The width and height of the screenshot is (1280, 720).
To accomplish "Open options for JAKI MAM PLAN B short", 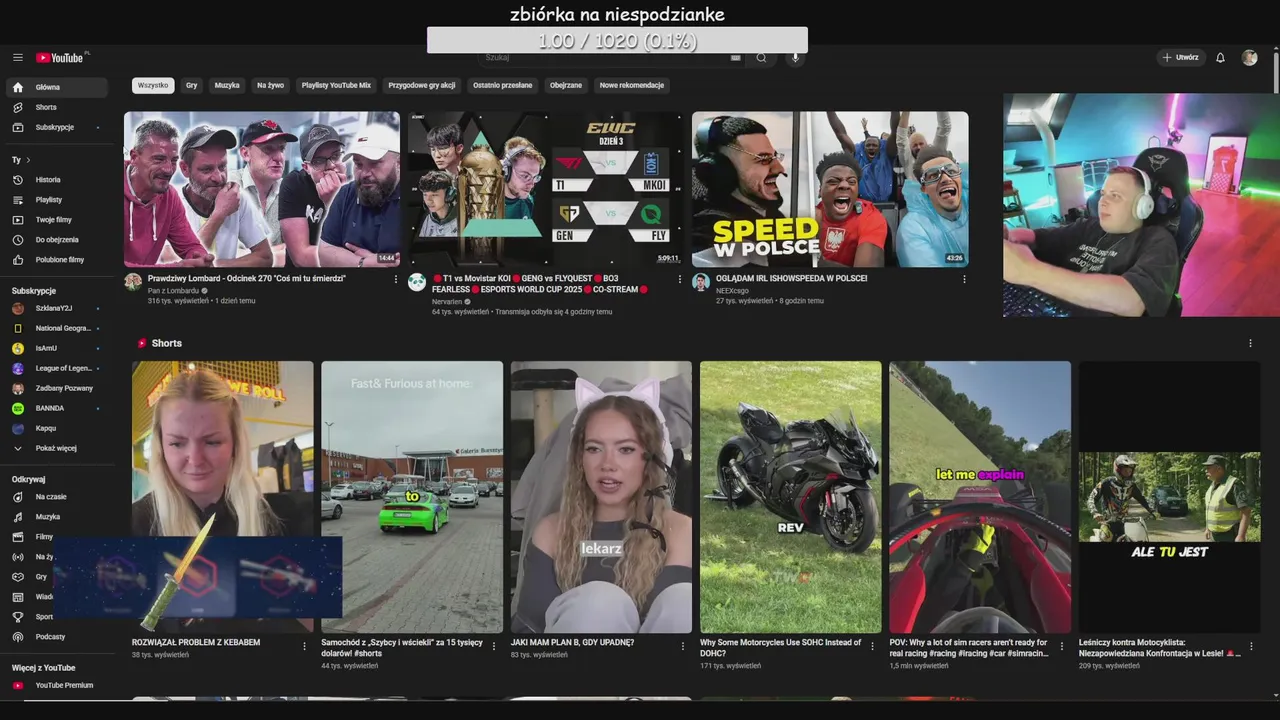I will 683,646.
